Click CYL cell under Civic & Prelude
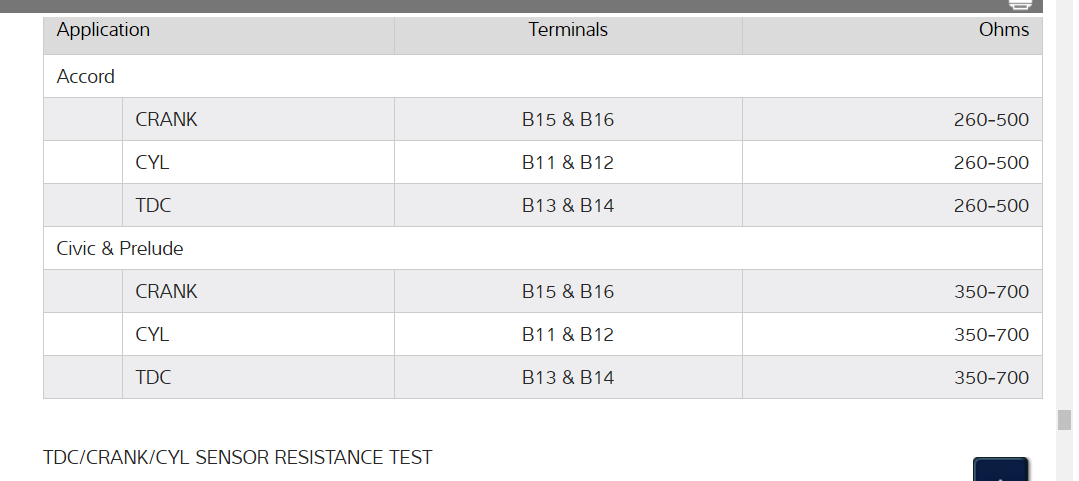This screenshot has width=1079, height=481. tap(153, 335)
